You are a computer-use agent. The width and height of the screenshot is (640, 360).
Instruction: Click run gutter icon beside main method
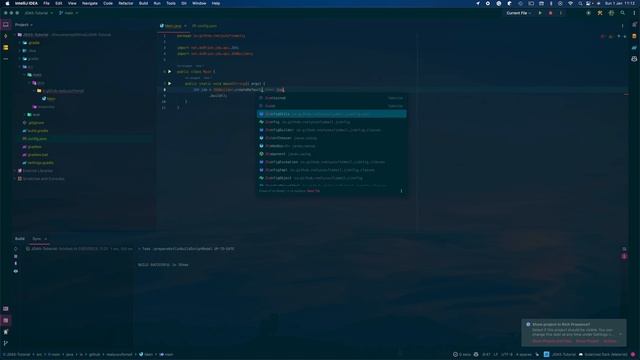tap(170, 84)
